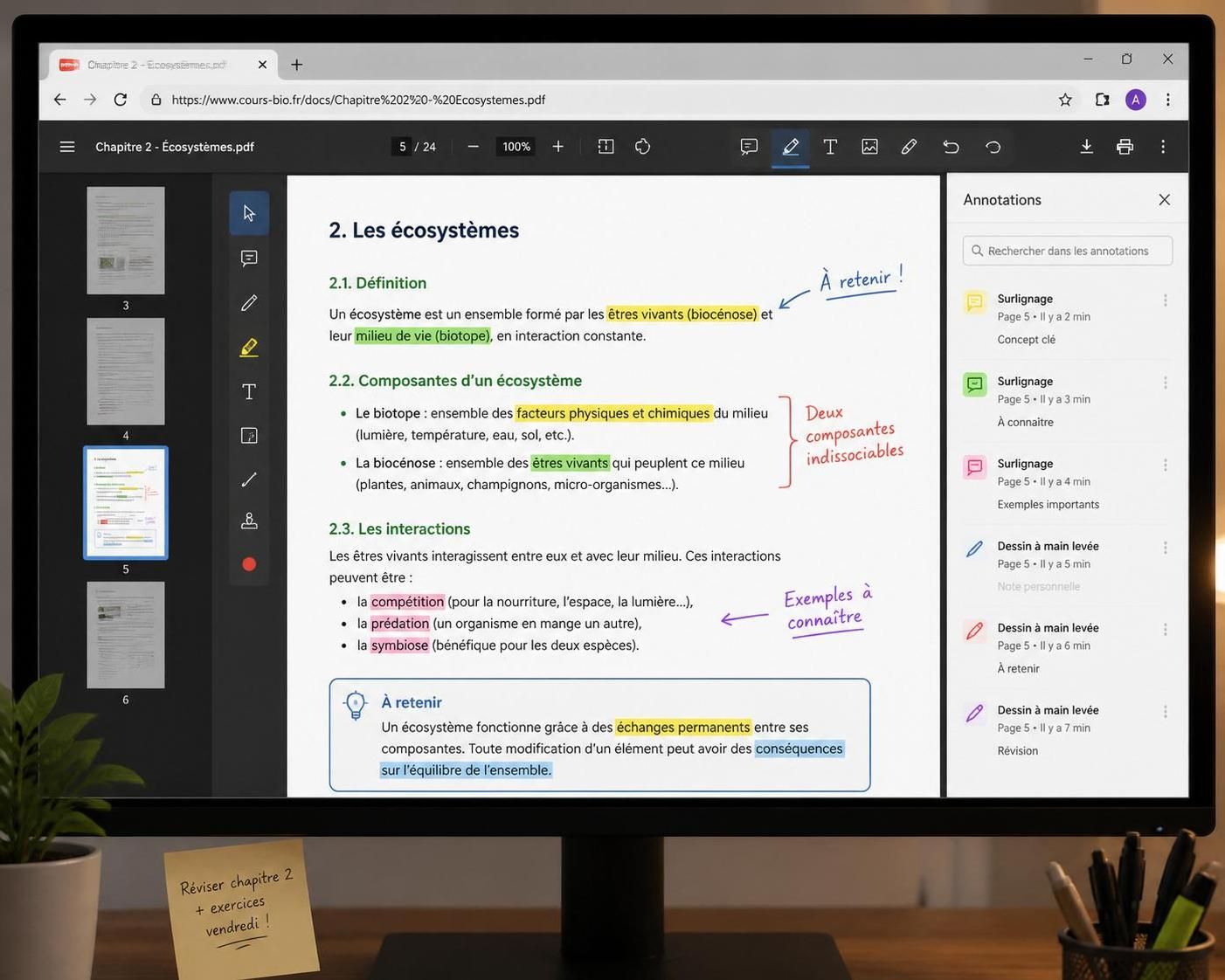Redo the last annotation
1225x980 pixels.
[993, 147]
